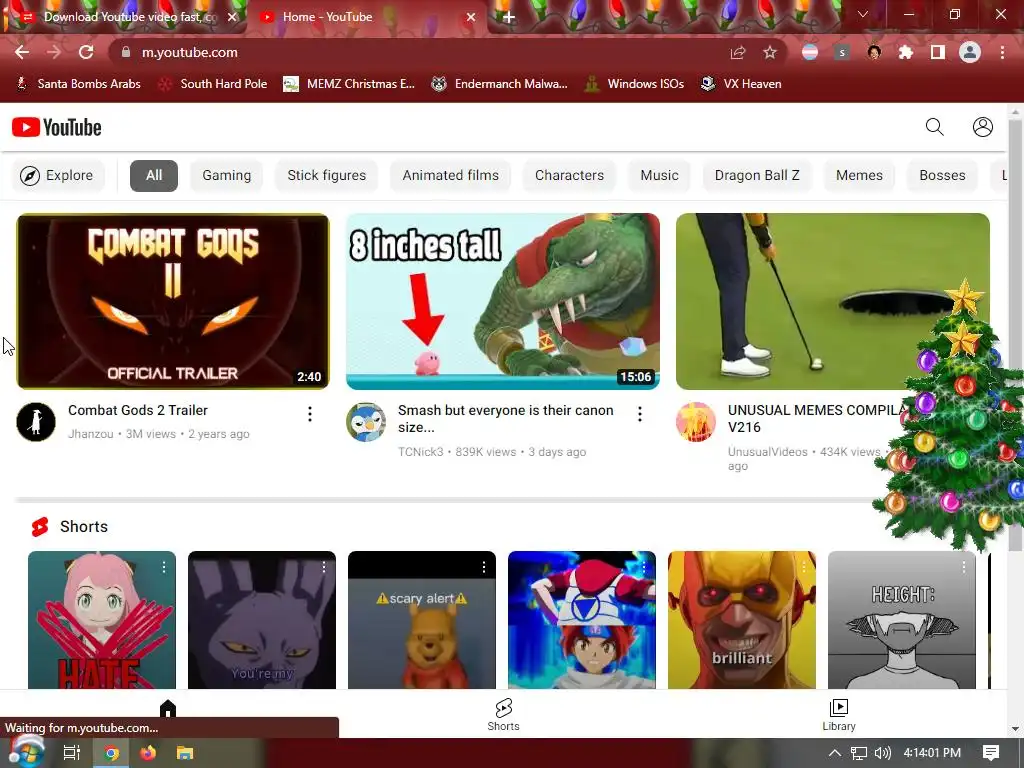Show hidden tray icons chevron
This screenshot has width=1024, height=768.
[834, 753]
